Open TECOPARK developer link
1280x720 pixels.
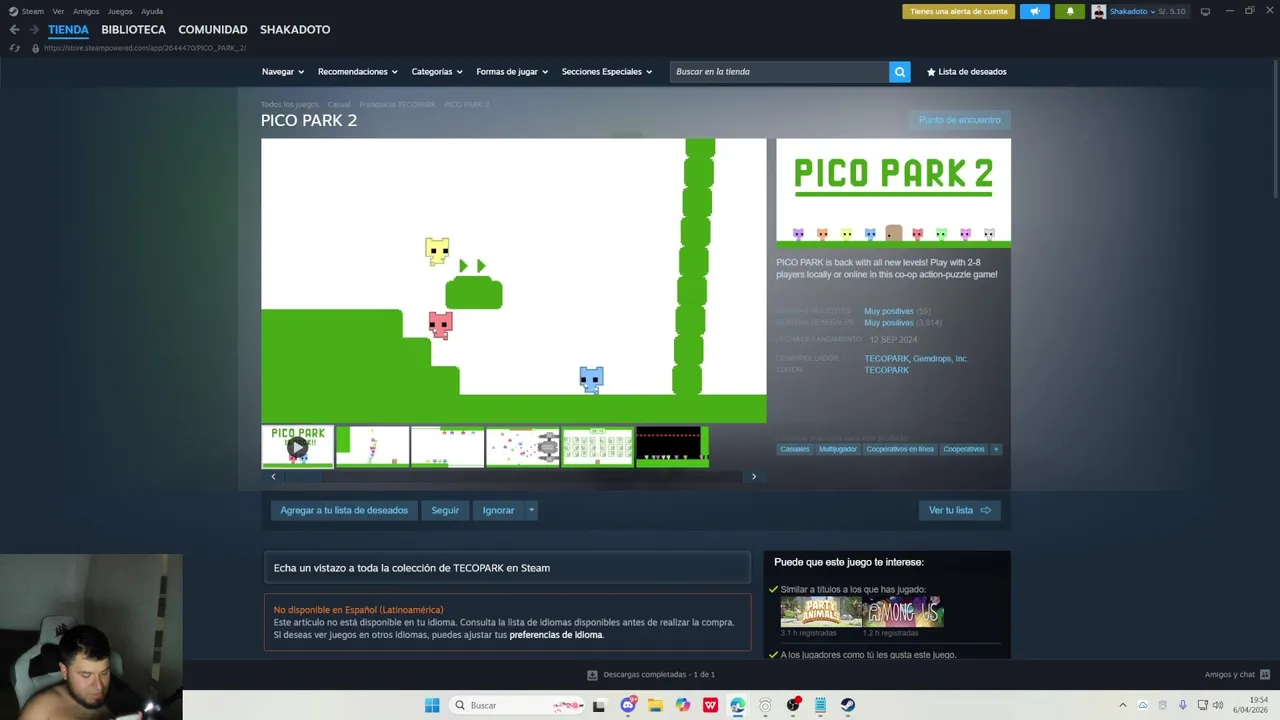tap(886, 358)
